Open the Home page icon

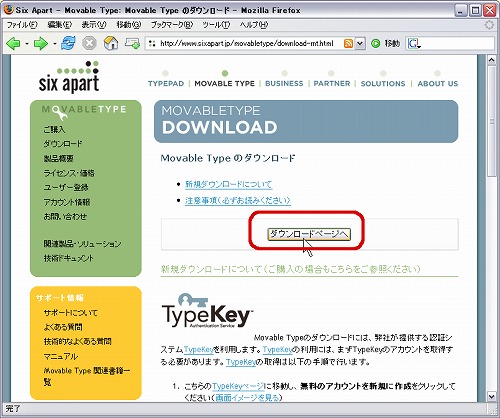tap(111, 43)
